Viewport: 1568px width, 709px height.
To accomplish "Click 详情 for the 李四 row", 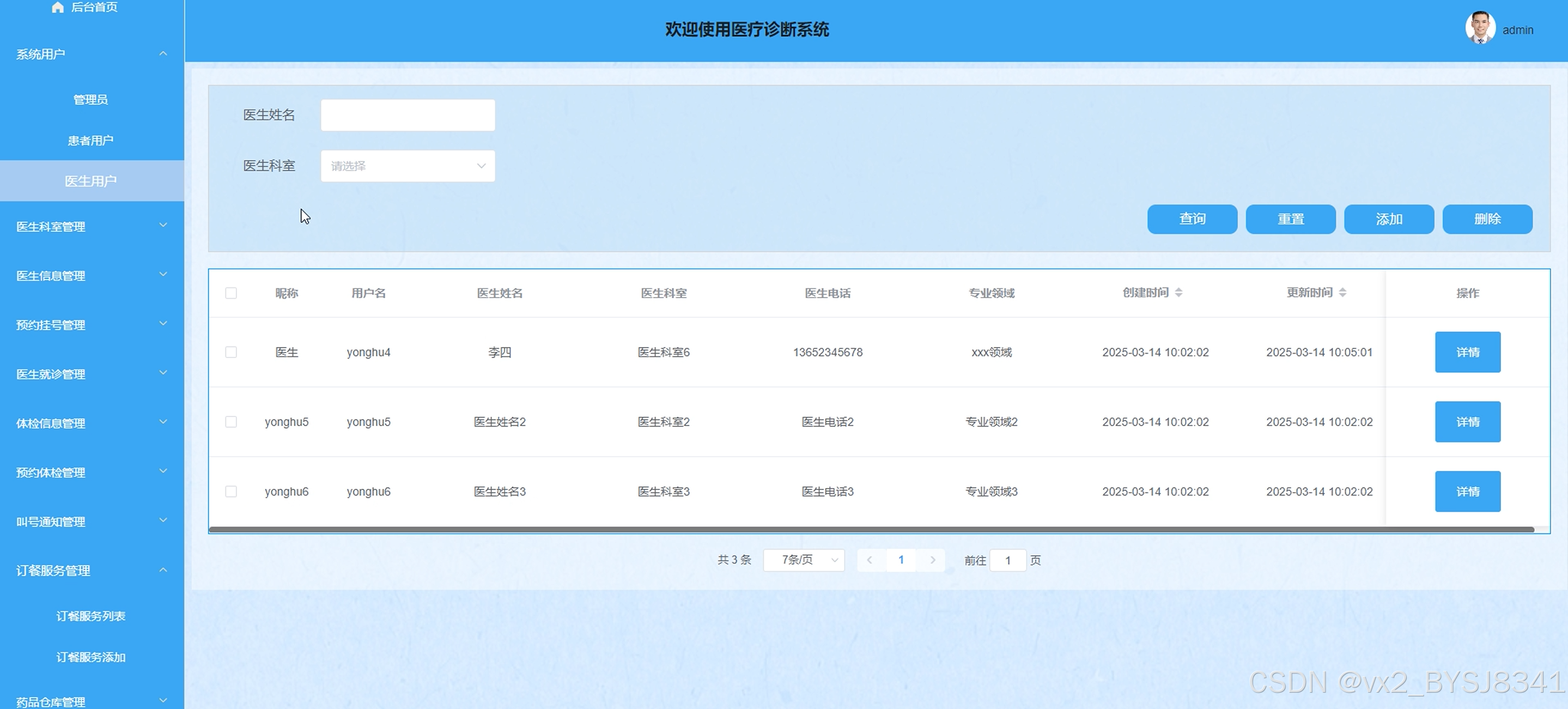I will (1467, 352).
